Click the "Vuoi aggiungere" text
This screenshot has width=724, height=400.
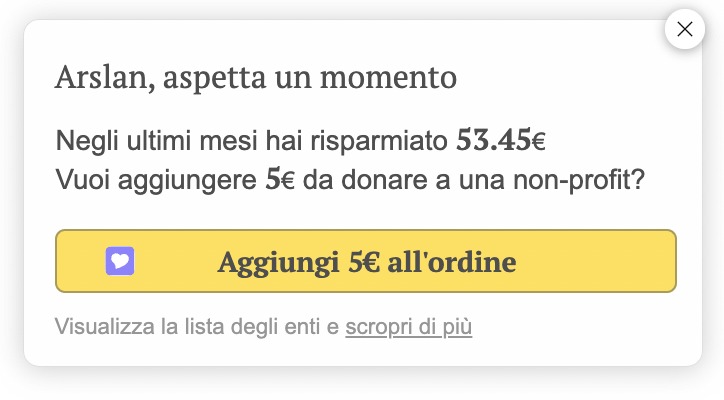pyautogui.click(x=156, y=180)
